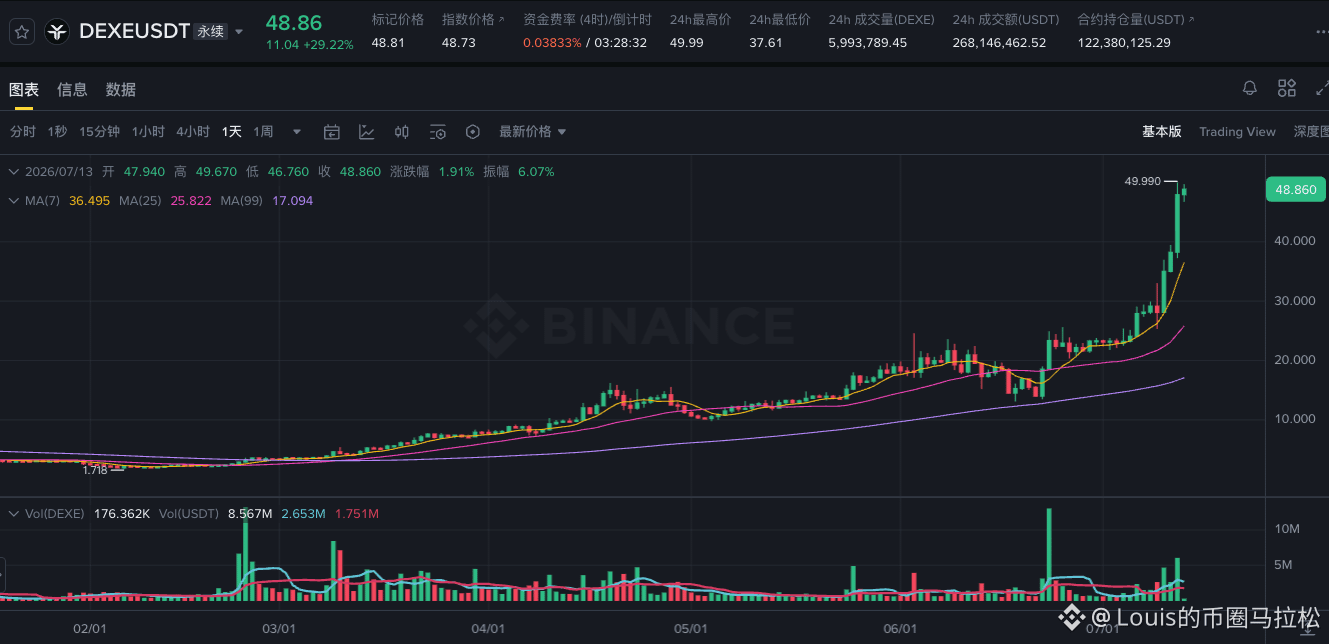Click the 07/01 date on time axis
The height and width of the screenshot is (644, 1329).
1101,629
